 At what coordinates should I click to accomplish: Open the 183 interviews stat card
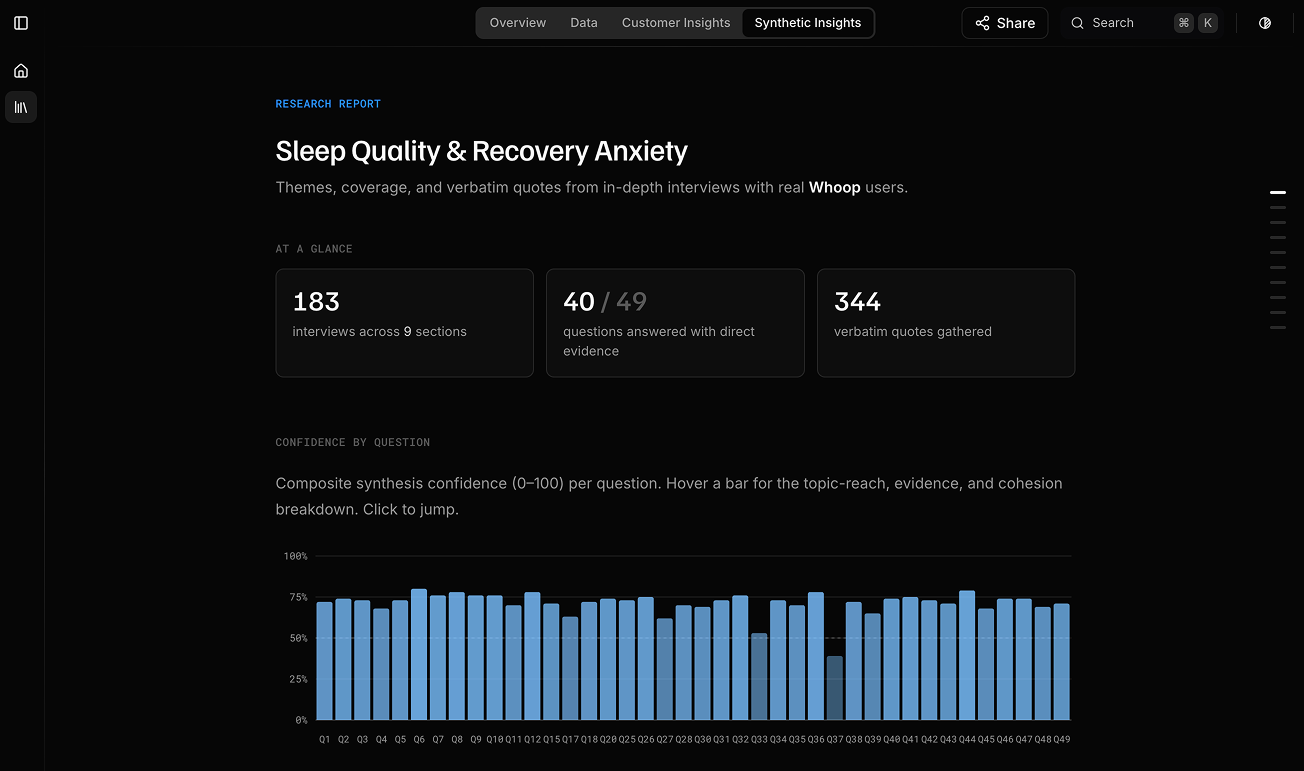(404, 323)
